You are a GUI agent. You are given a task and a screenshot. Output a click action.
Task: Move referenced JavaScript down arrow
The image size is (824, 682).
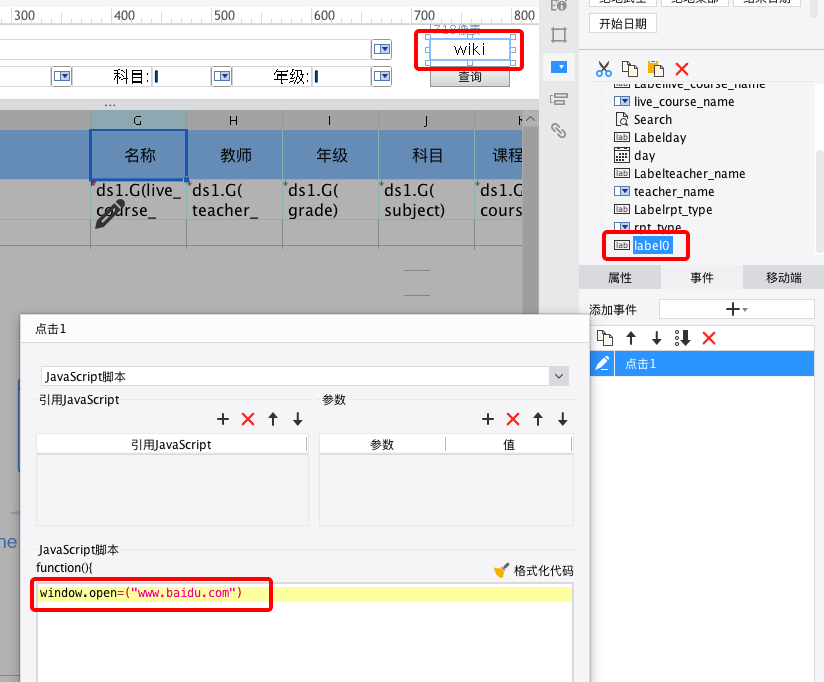(x=298, y=419)
